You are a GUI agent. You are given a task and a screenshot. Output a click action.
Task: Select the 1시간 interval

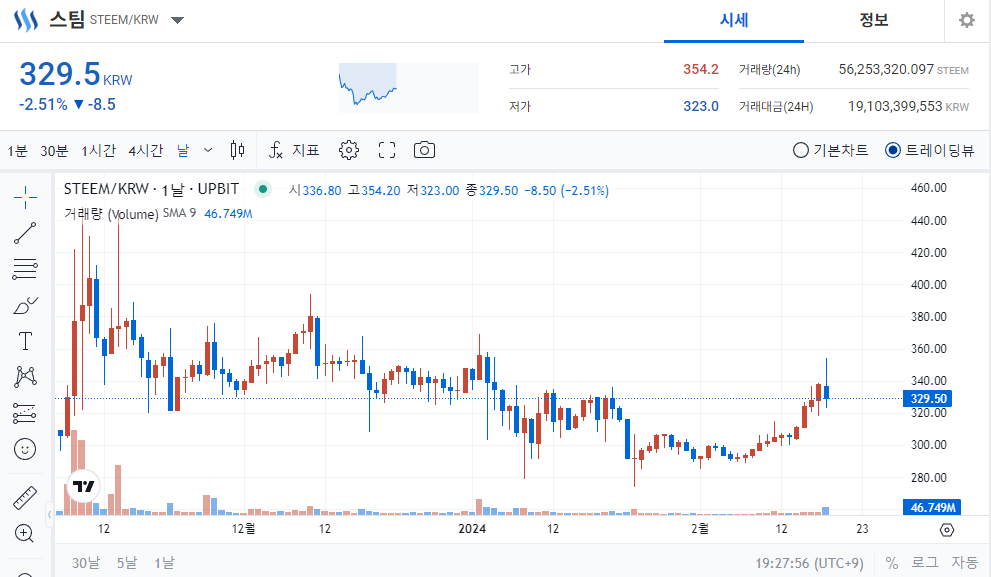click(x=98, y=150)
